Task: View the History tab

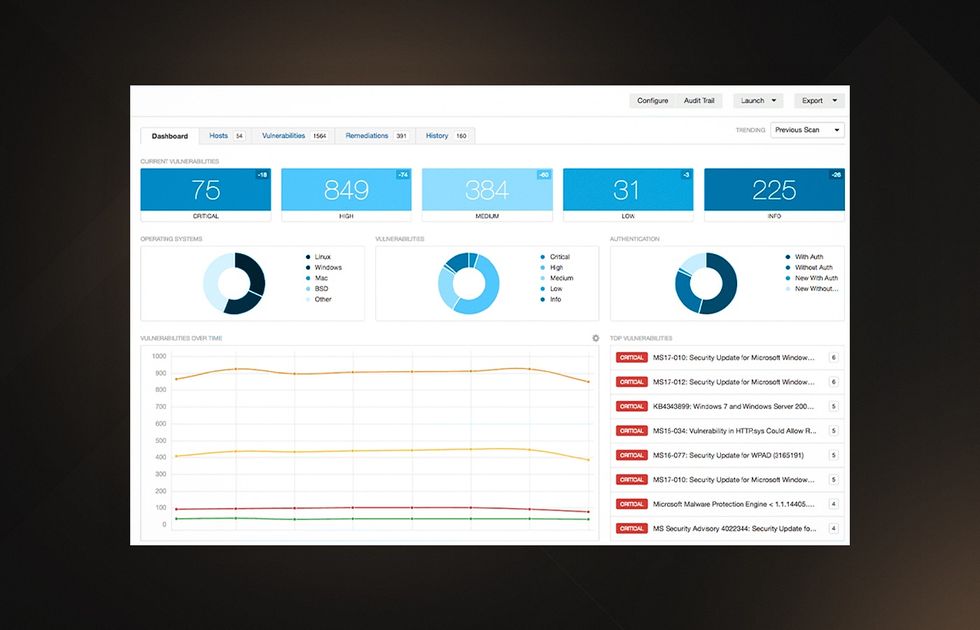Action: [446, 136]
